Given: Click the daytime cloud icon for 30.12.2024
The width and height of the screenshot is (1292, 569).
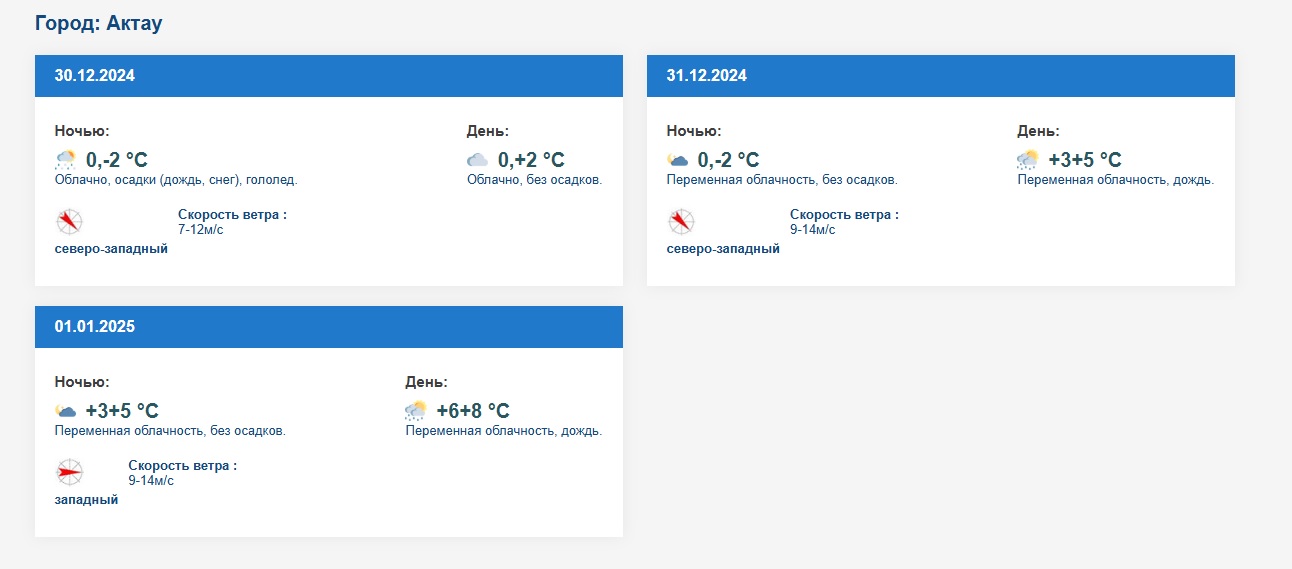Looking at the screenshot, I should [x=478, y=160].
